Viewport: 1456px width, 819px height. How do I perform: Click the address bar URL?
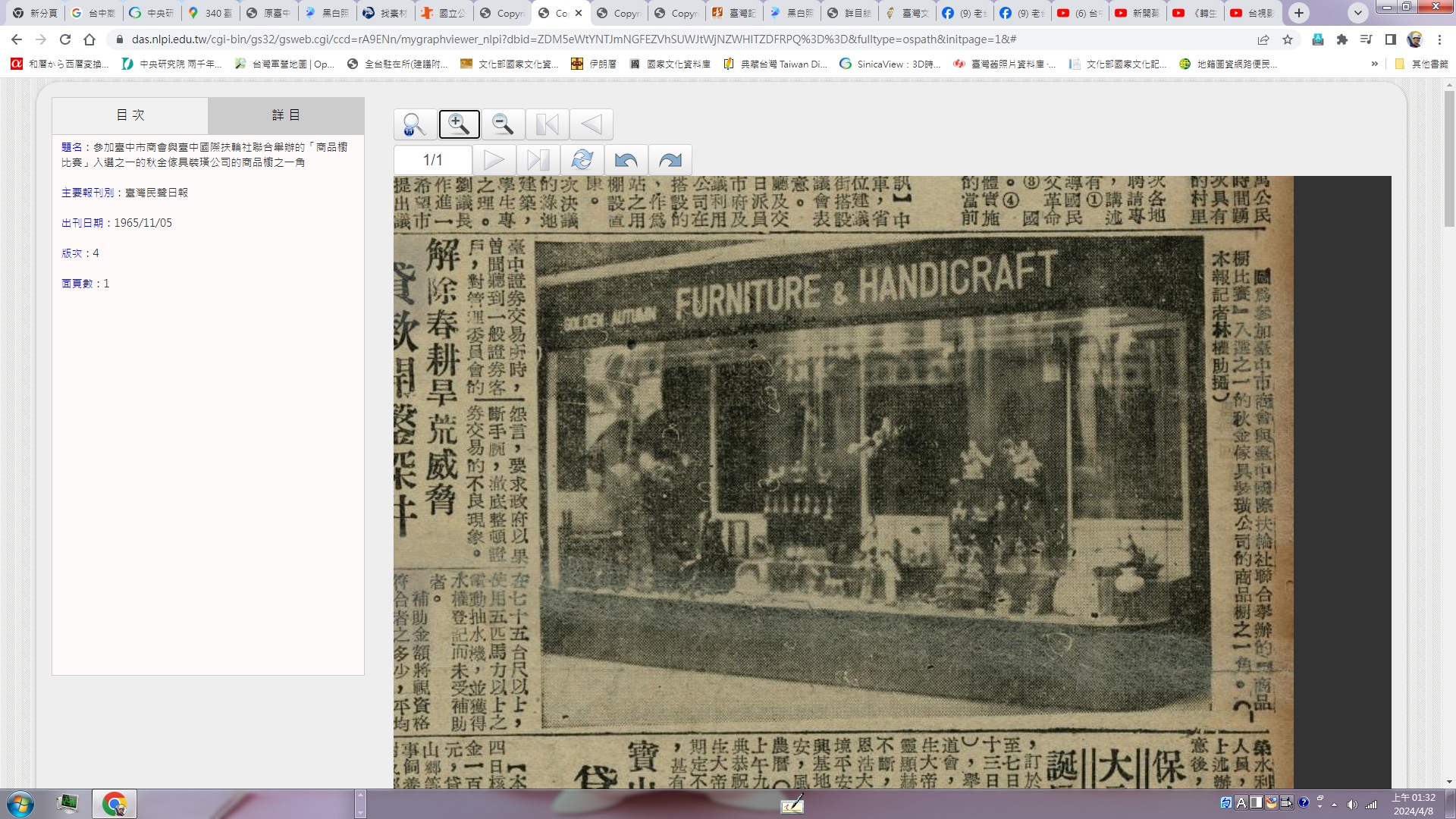tap(574, 39)
